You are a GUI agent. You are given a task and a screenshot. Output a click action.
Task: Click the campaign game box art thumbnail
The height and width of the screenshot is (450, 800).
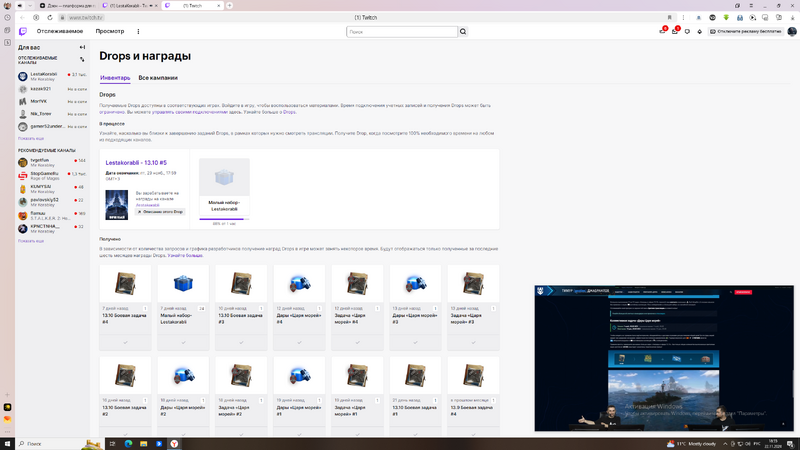coord(117,205)
